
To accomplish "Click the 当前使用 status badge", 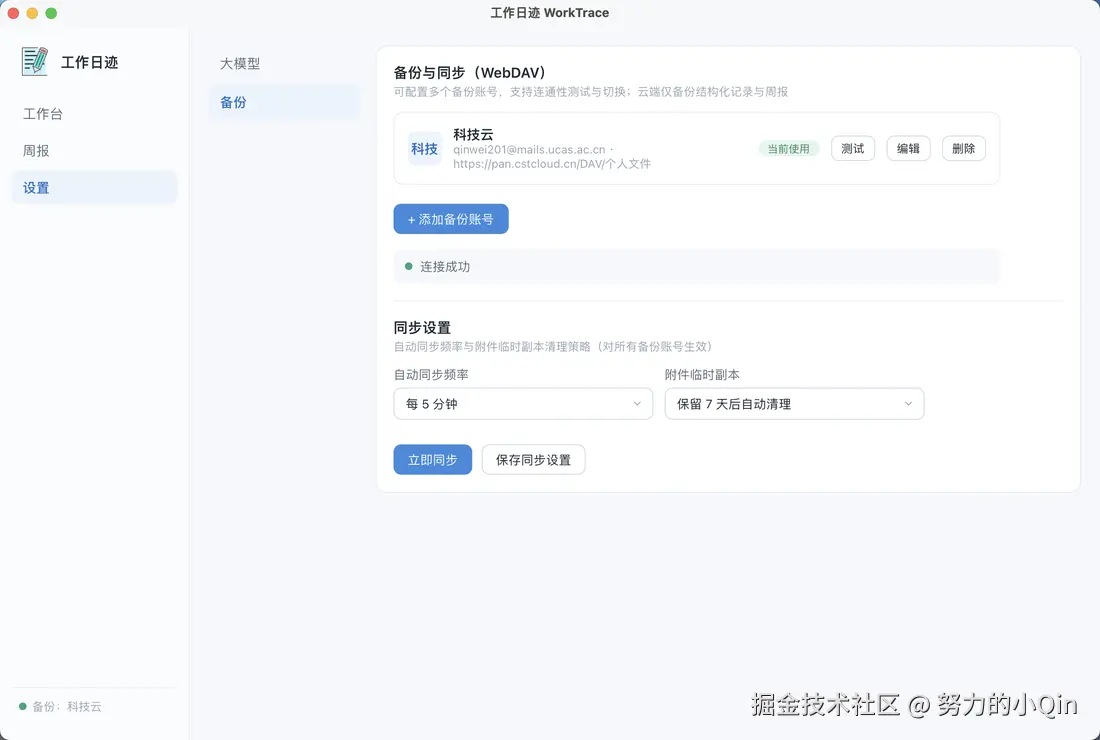I will coord(789,149).
